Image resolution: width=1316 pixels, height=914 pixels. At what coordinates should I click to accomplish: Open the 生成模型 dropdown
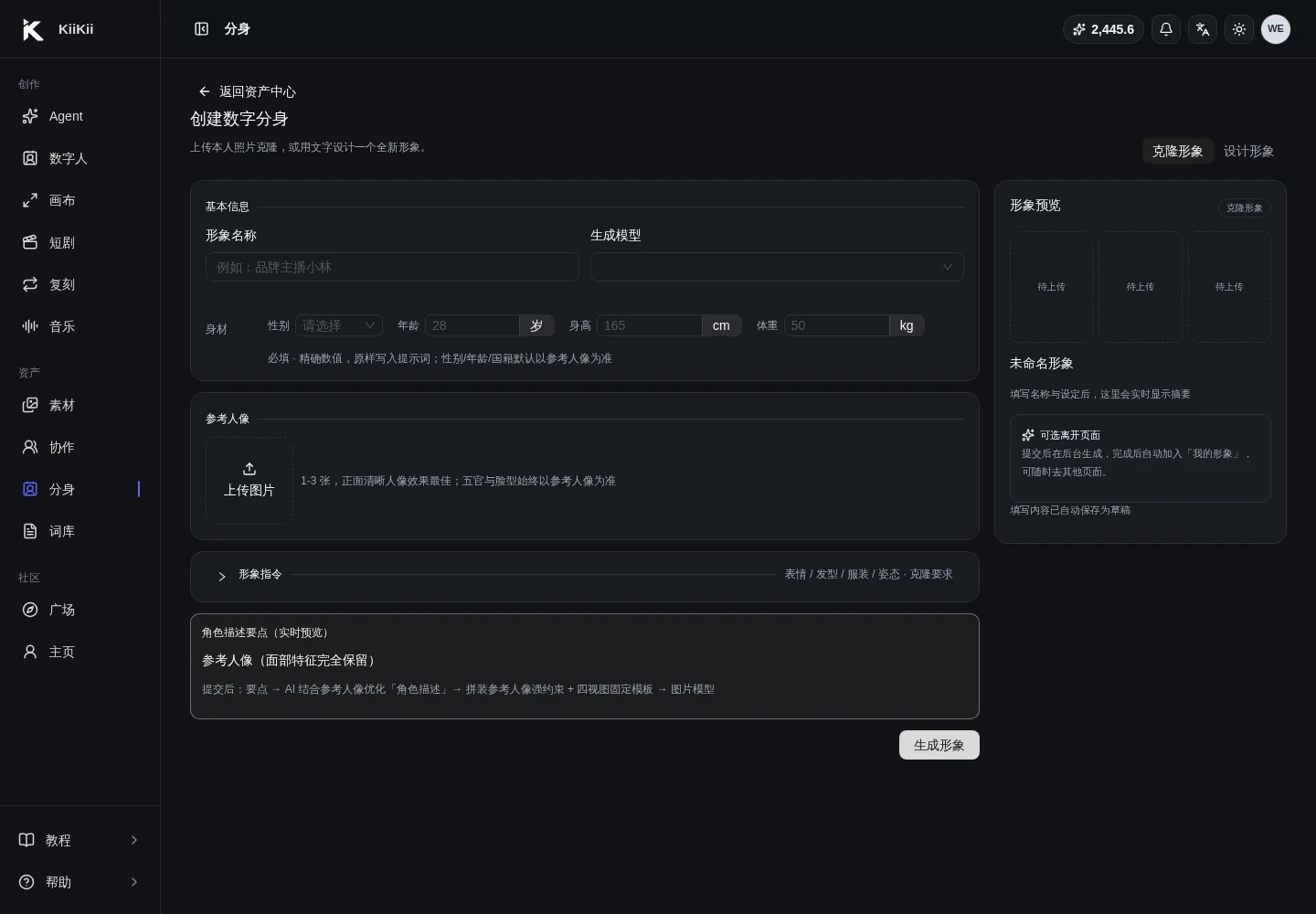(x=777, y=267)
